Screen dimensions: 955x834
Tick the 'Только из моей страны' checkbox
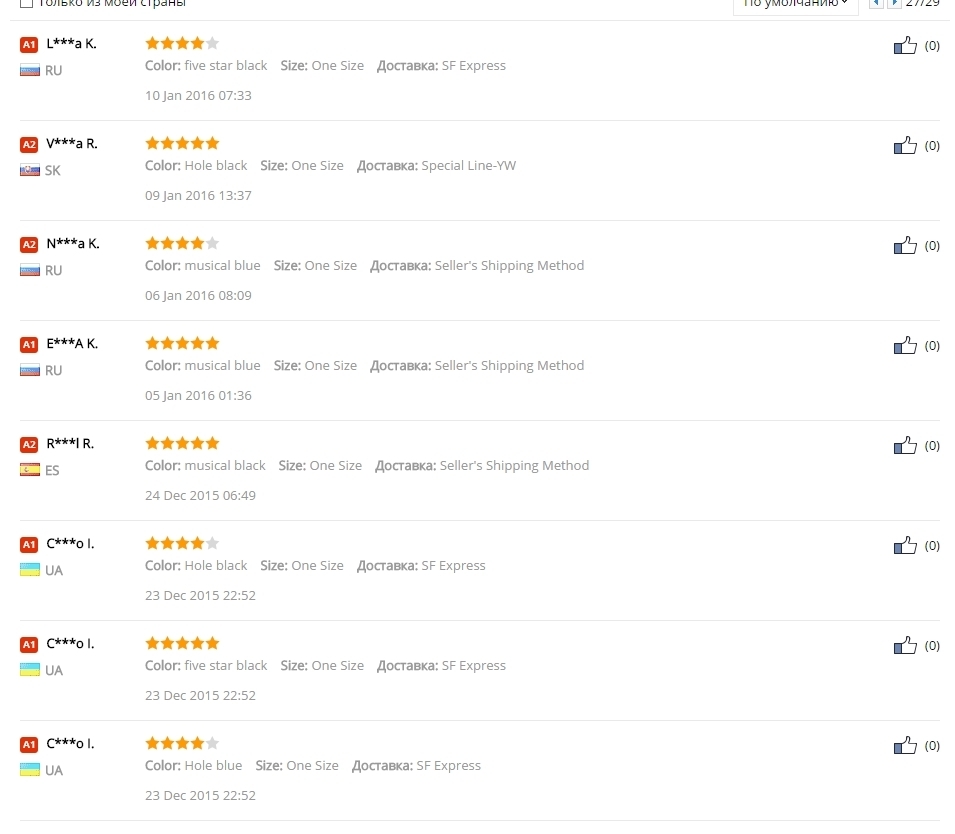coord(26,4)
